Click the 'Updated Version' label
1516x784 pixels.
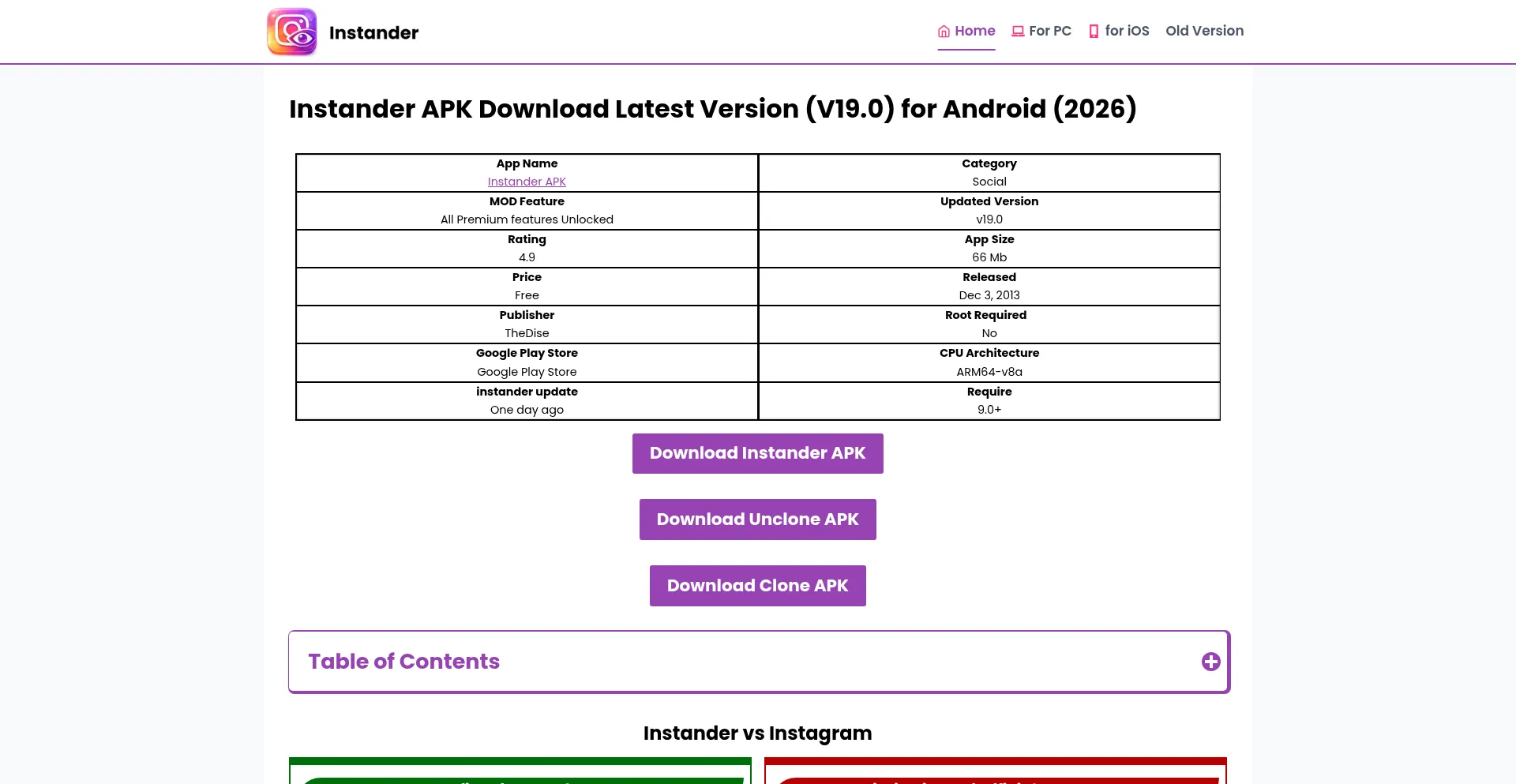click(989, 201)
